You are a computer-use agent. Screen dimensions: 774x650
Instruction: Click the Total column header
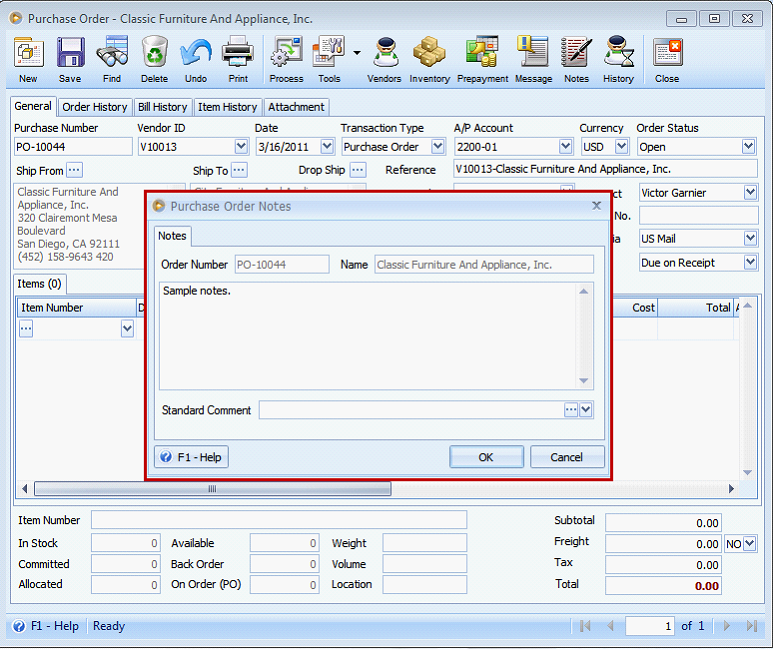pos(697,307)
